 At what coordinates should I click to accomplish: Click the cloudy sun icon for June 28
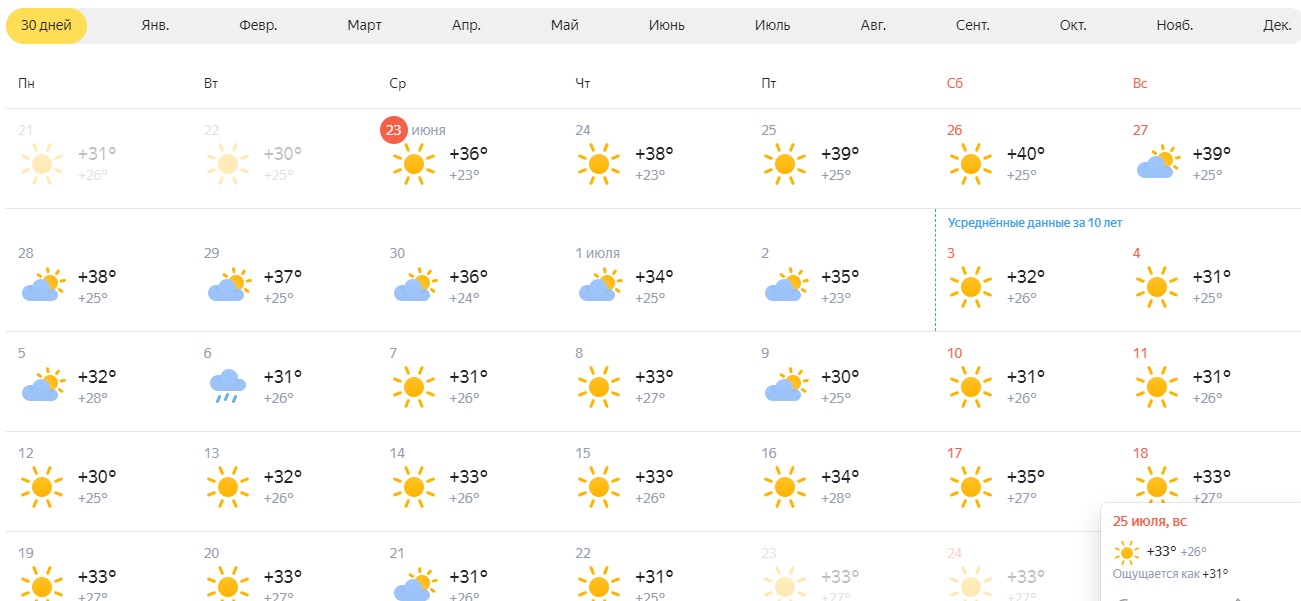pyautogui.click(x=43, y=285)
